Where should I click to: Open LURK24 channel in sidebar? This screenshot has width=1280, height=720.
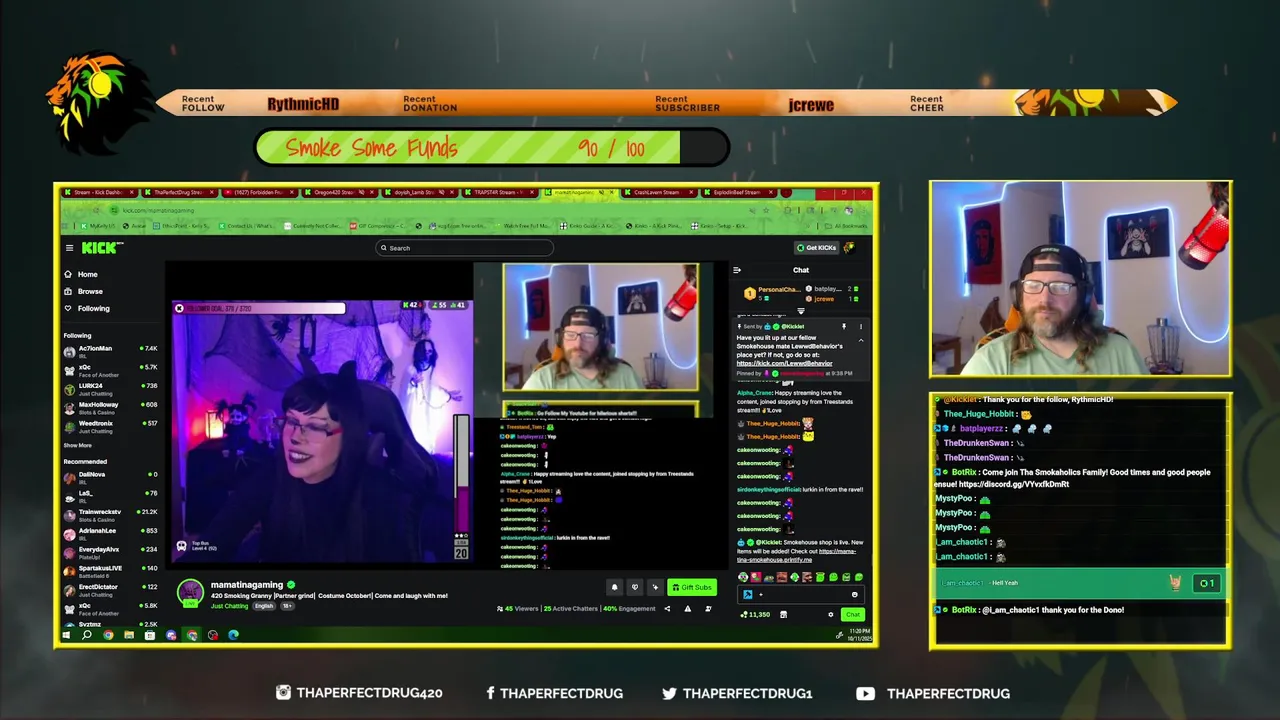pos(110,389)
